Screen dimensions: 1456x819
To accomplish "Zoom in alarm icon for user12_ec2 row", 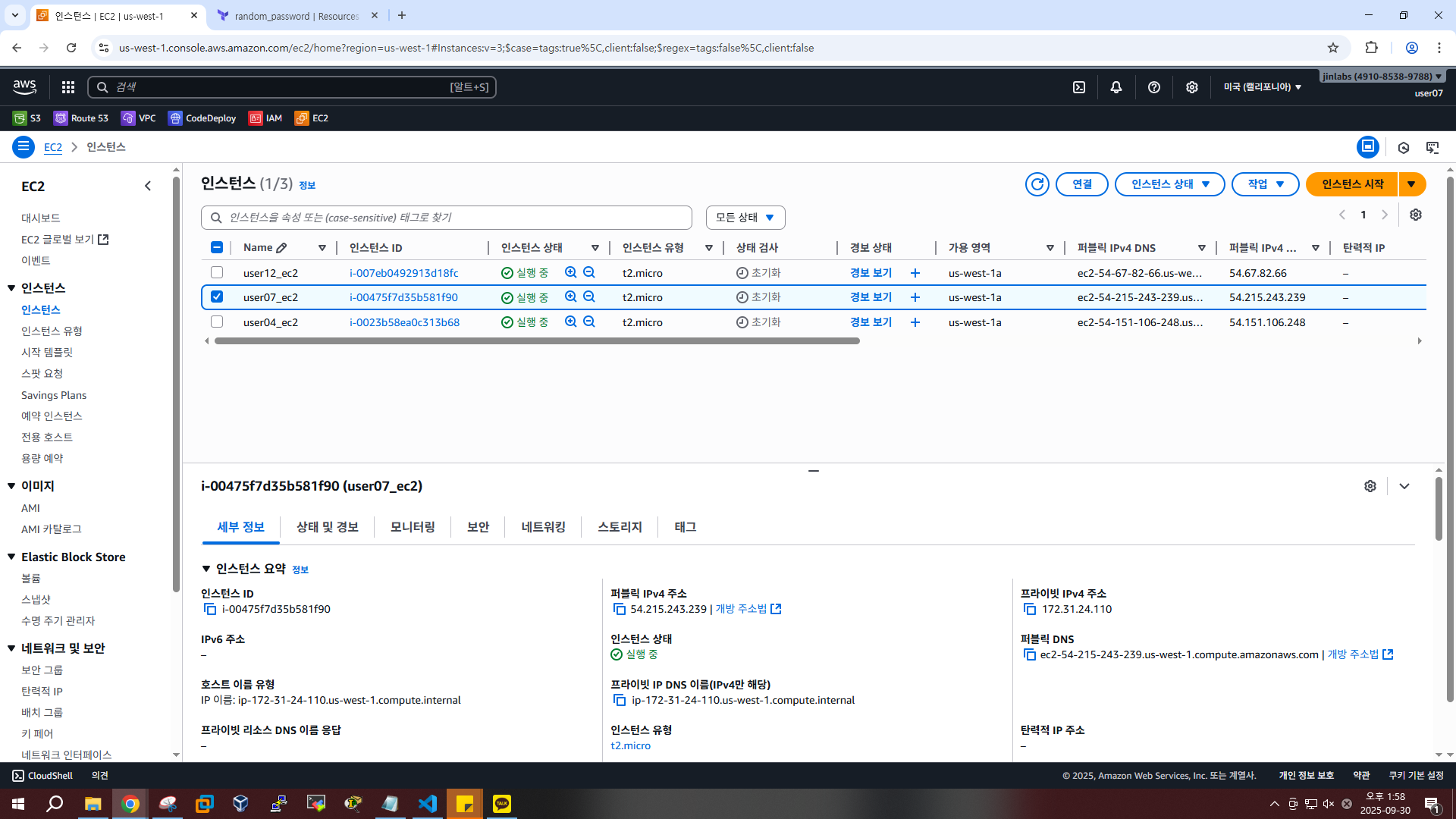I will click(x=571, y=272).
